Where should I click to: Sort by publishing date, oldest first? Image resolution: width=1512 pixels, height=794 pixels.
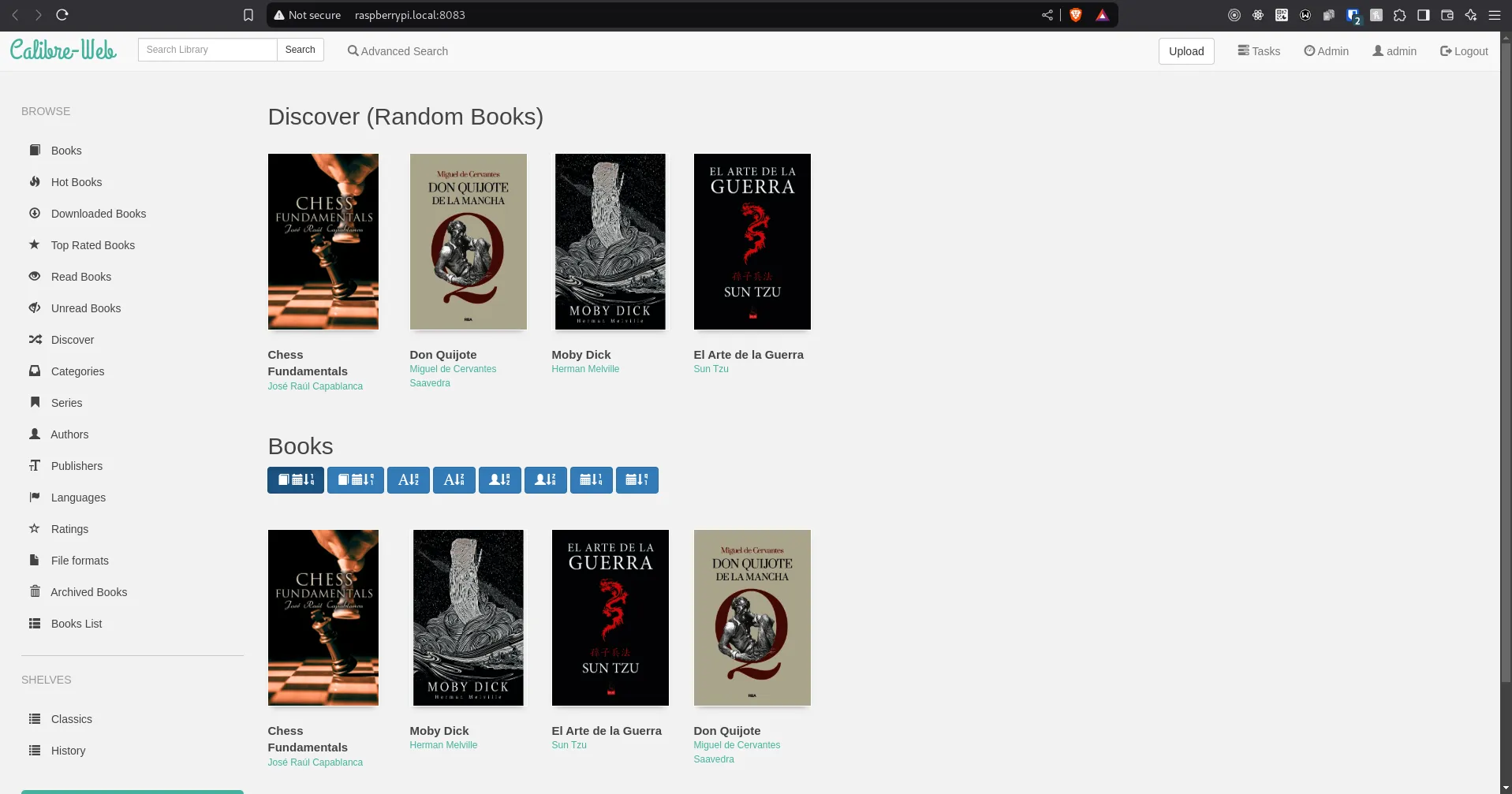coord(637,480)
